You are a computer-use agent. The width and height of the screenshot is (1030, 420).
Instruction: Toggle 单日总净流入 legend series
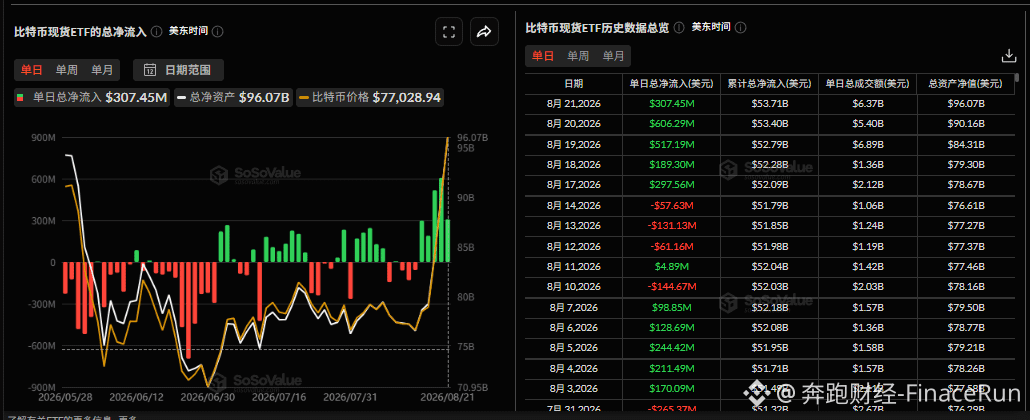point(93,97)
